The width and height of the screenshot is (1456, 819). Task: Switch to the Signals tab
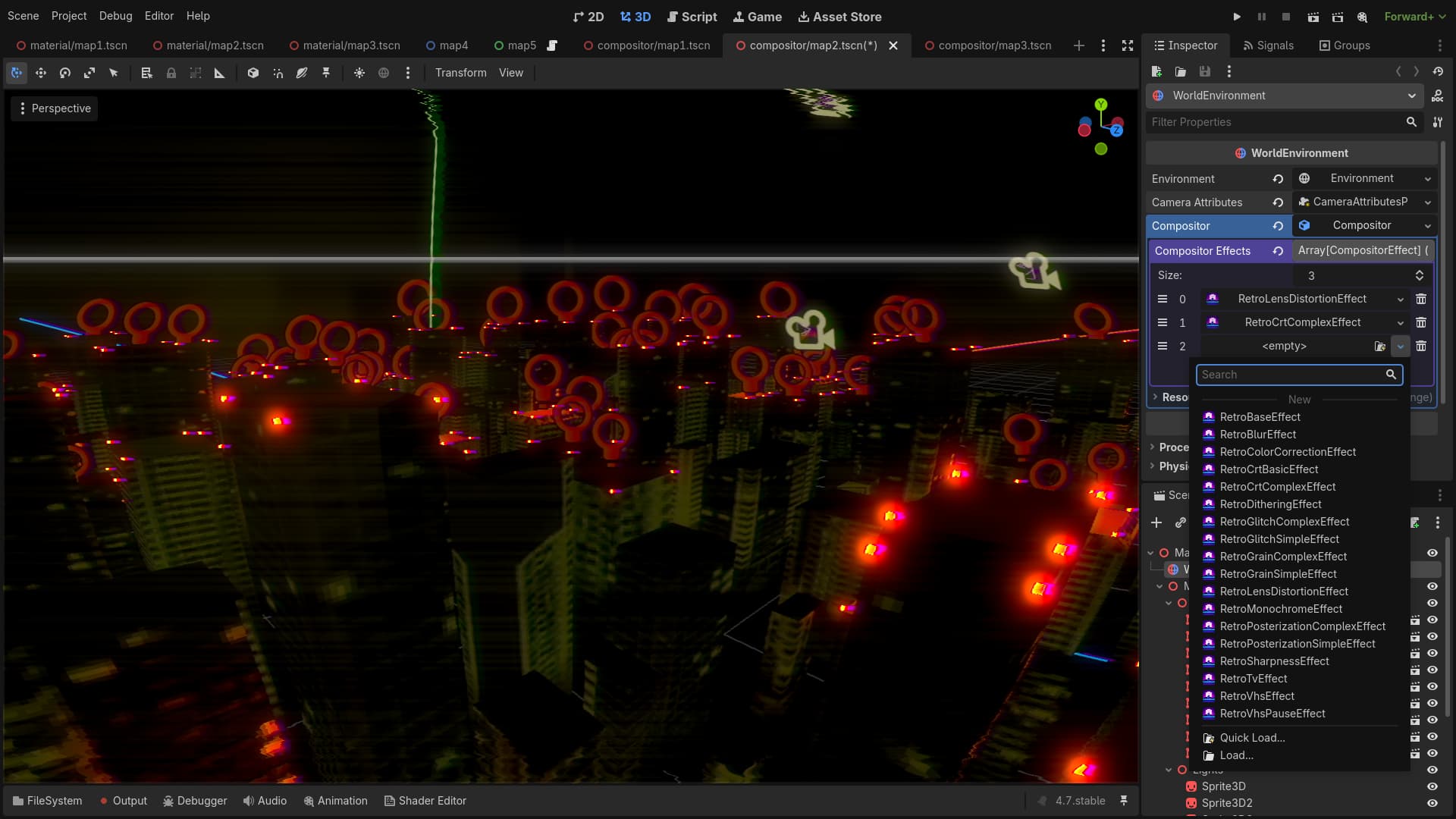coord(1269,45)
